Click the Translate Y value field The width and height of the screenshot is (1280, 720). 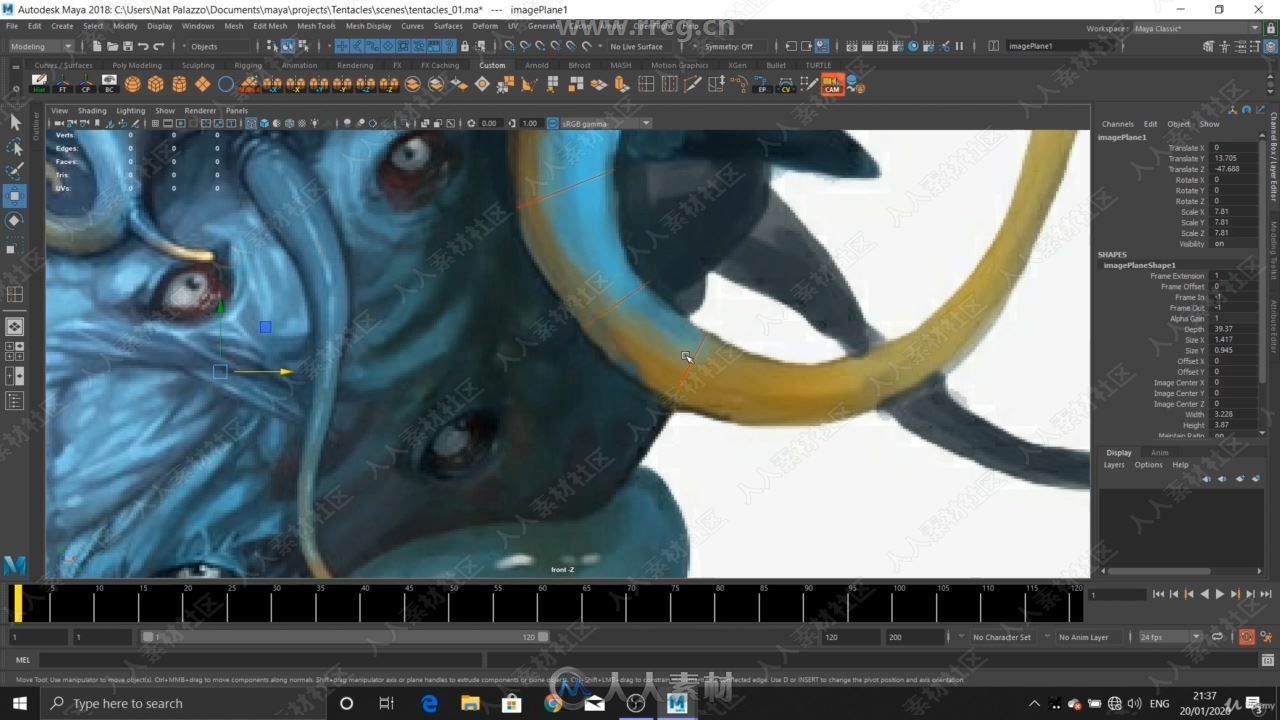(1235, 158)
